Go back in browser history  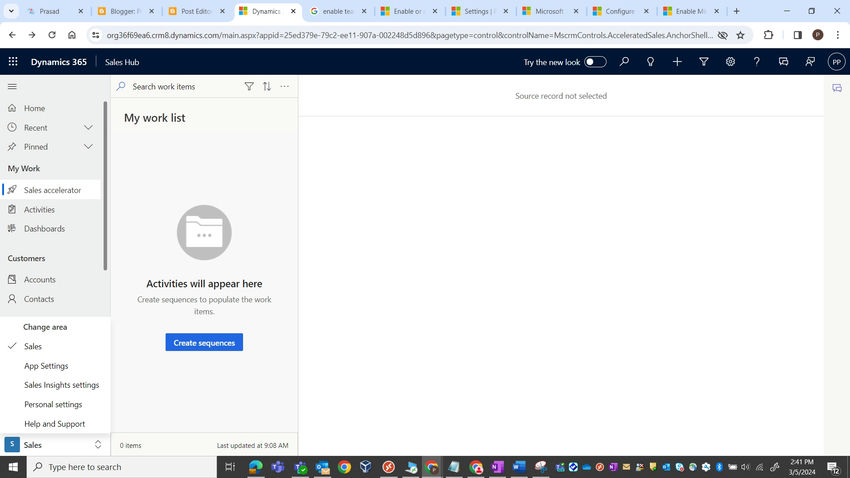pyautogui.click(x=12, y=35)
